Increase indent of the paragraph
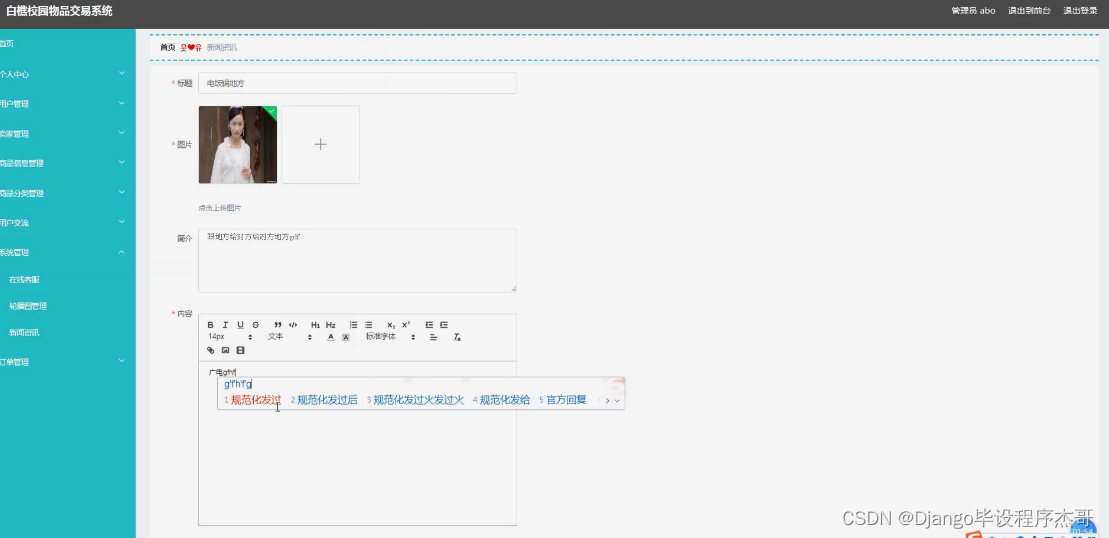This screenshot has height=538, width=1109. point(443,325)
